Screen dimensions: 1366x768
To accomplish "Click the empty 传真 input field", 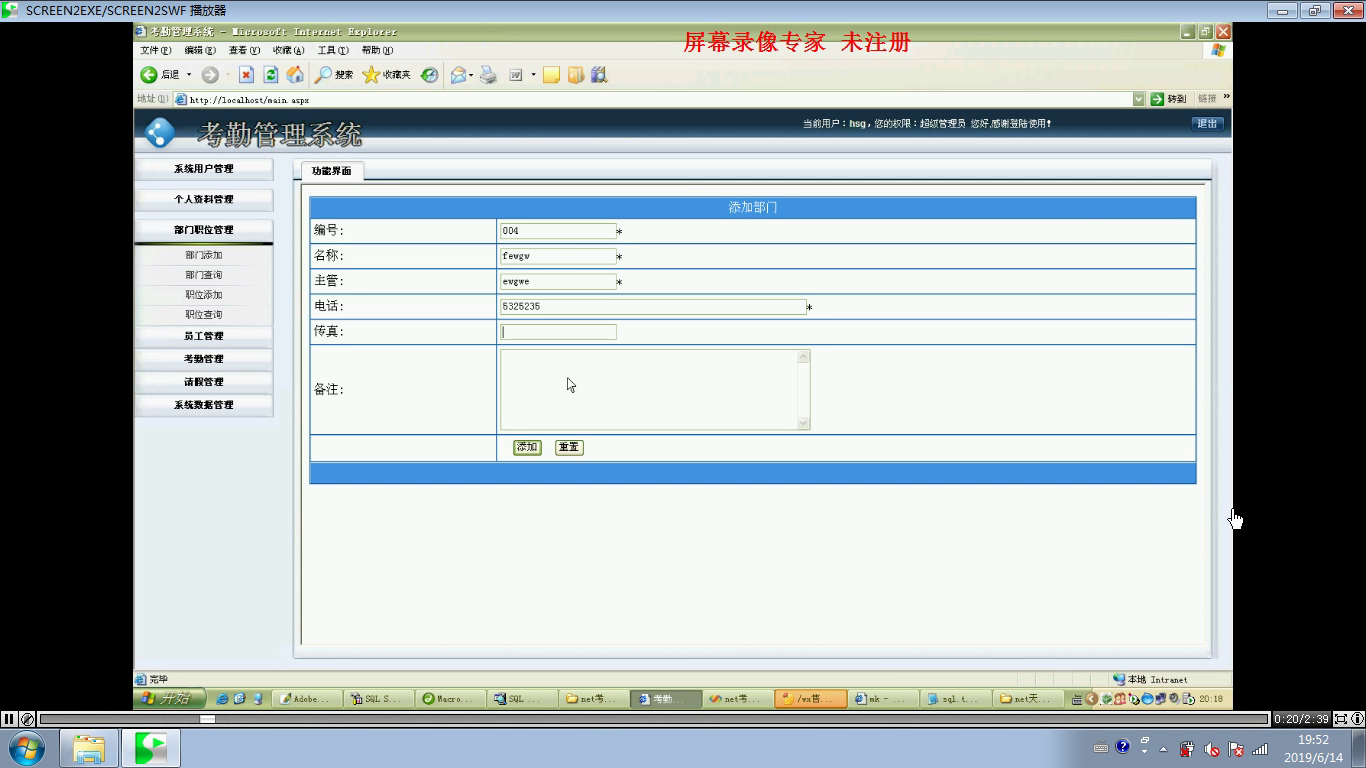I will (558, 332).
